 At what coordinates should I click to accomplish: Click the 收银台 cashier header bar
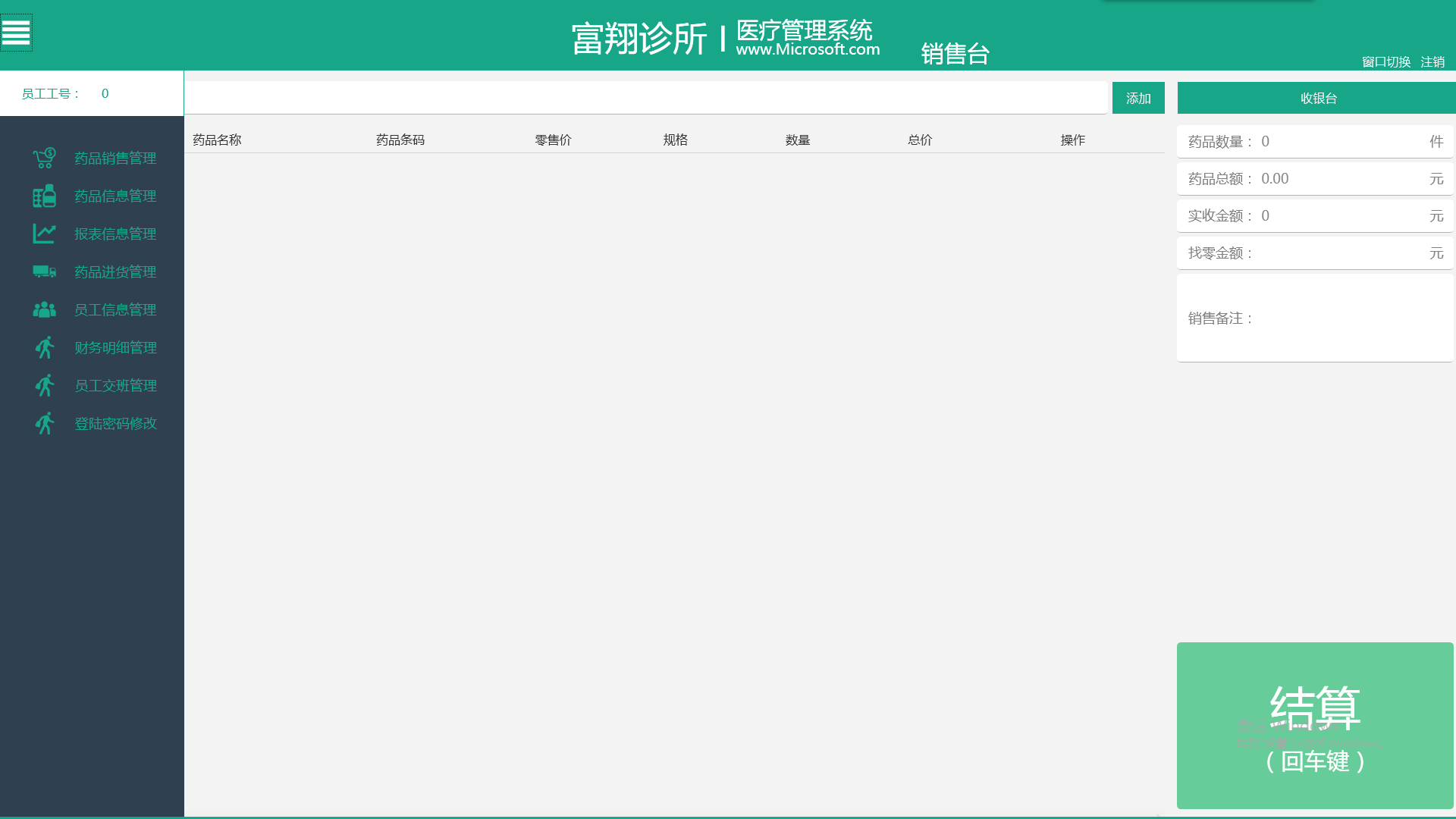tap(1316, 98)
